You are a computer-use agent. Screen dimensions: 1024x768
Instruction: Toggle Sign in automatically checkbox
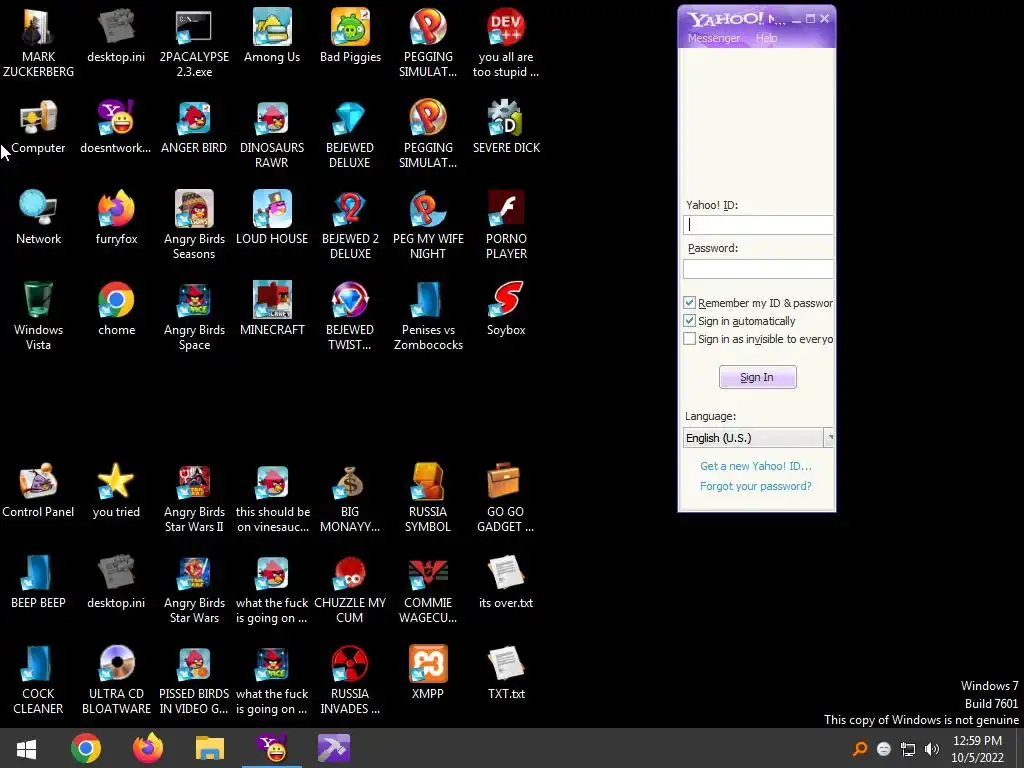point(689,321)
